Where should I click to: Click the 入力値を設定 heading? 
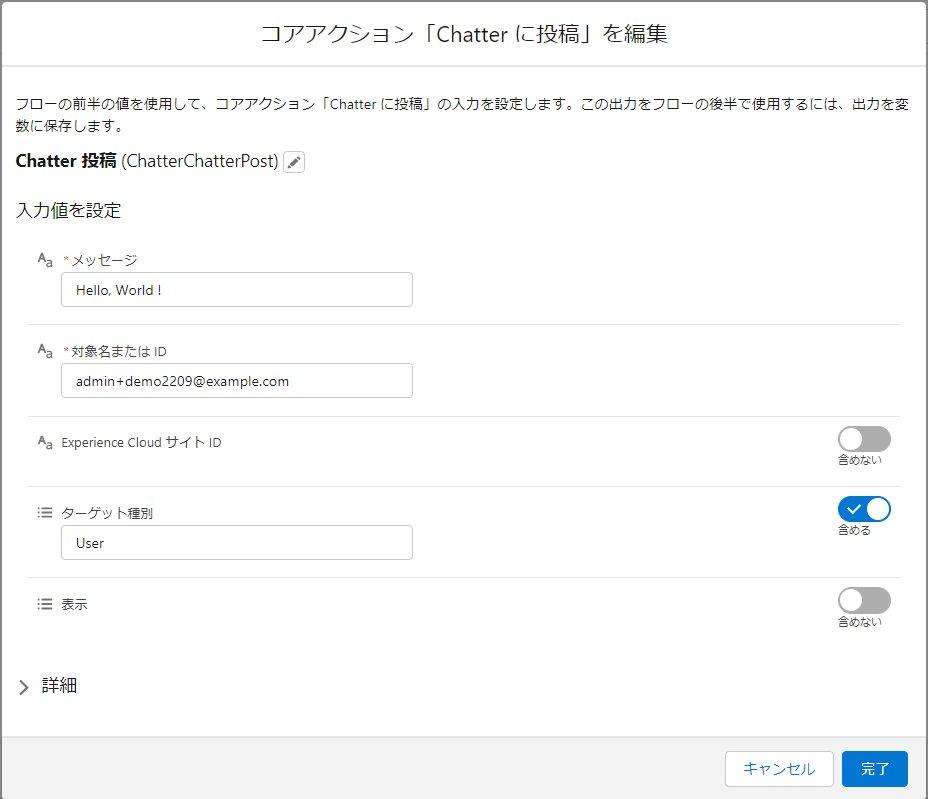[x=69, y=210]
